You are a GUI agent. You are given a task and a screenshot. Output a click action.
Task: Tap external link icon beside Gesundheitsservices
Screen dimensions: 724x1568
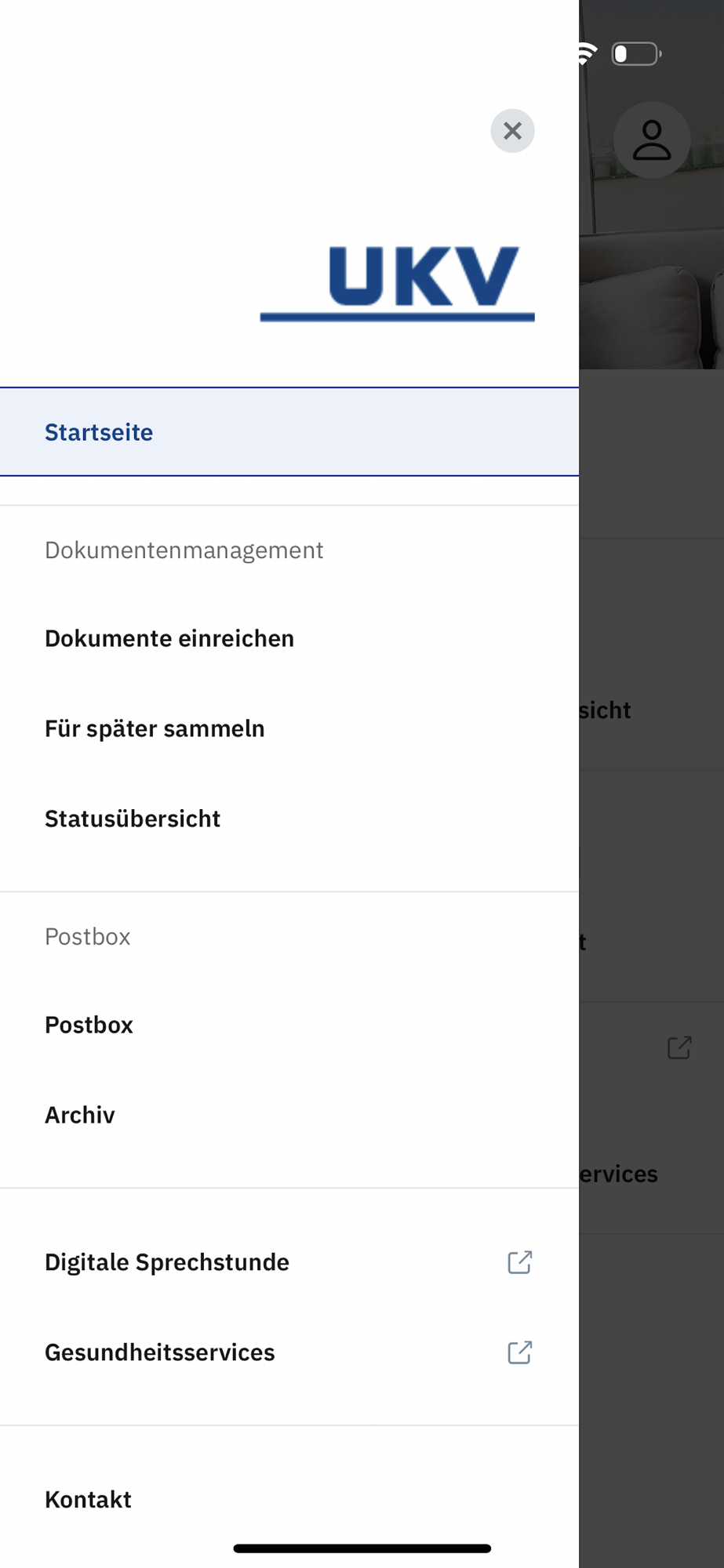tap(519, 1352)
